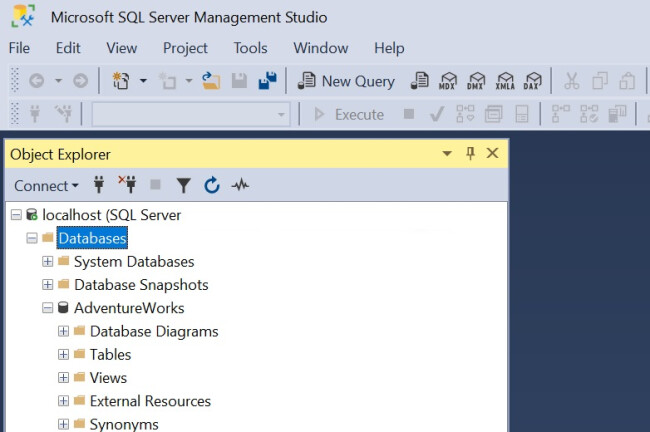The height and width of the screenshot is (432, 650).
Task: Open Object Explorer window position dropdown arrow
Action: click(x=447, y=153)
